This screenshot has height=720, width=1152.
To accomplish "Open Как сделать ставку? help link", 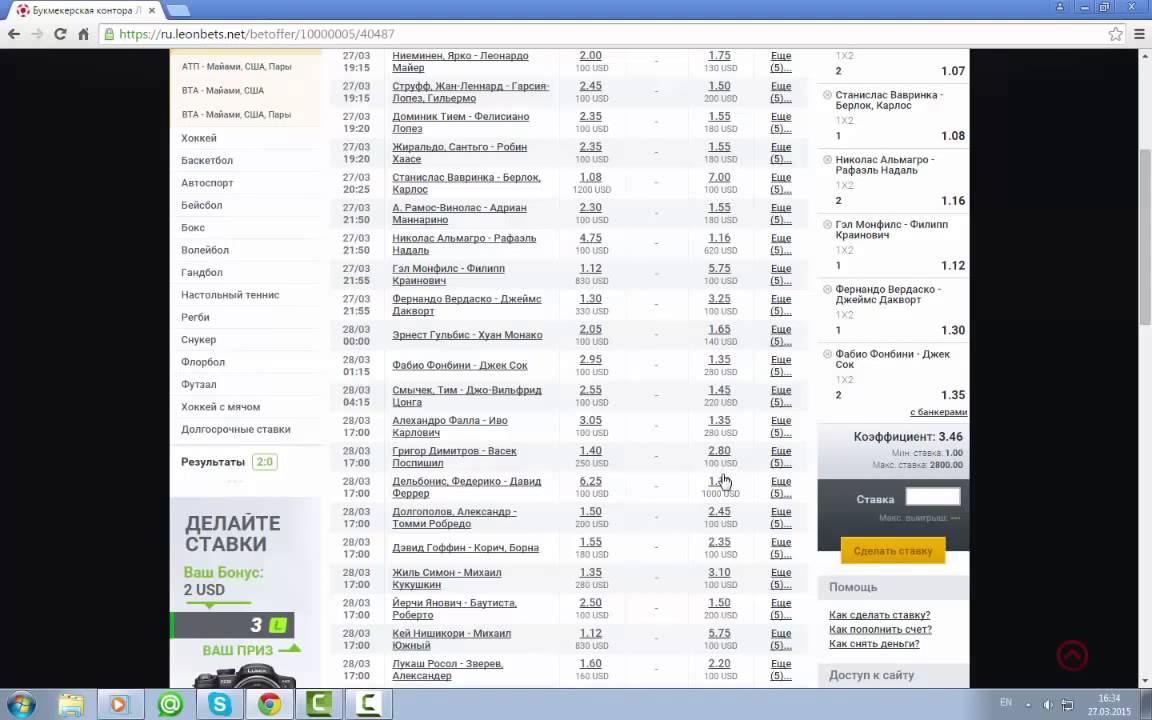I will [x=879, y=615].
